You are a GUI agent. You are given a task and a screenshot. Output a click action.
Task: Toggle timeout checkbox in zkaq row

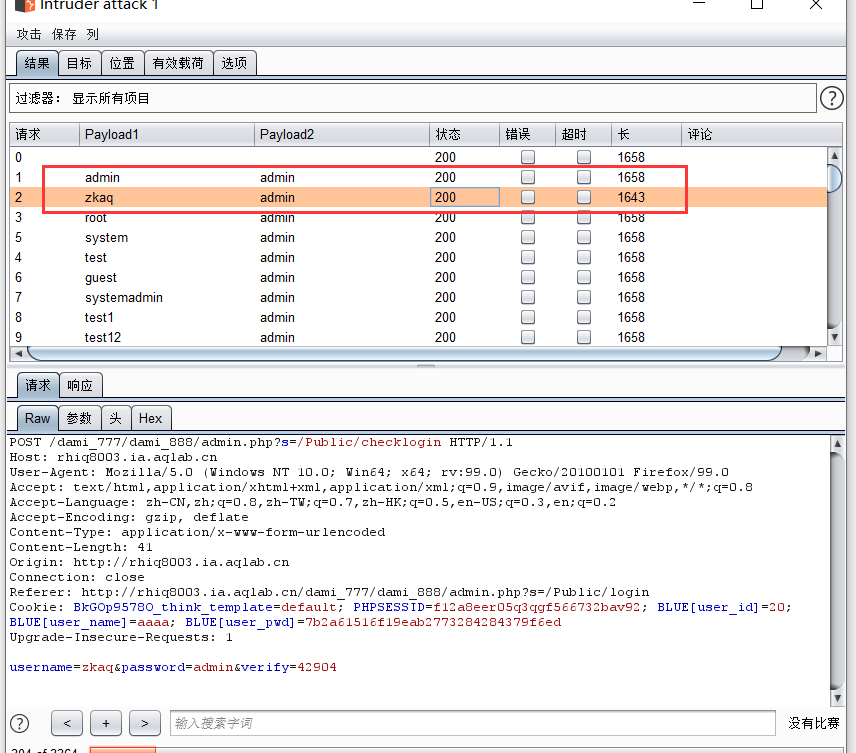click(584, 197)
